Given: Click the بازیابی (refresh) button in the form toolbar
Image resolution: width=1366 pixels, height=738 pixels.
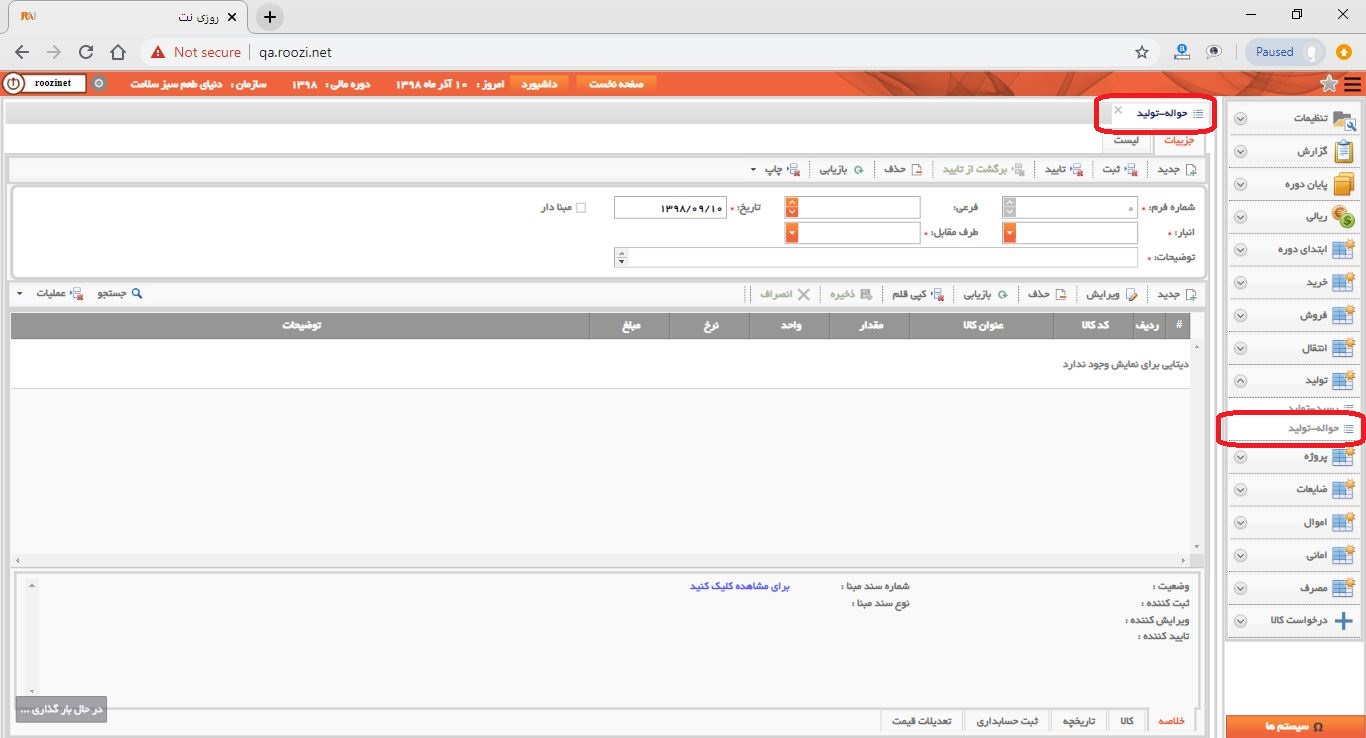Looking at the screenshot, I should (x=841, y=169).
